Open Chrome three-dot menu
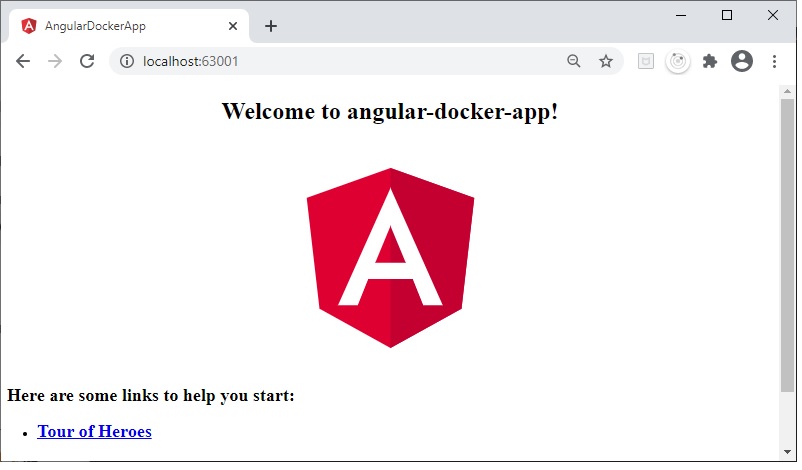 click(774, 61)
